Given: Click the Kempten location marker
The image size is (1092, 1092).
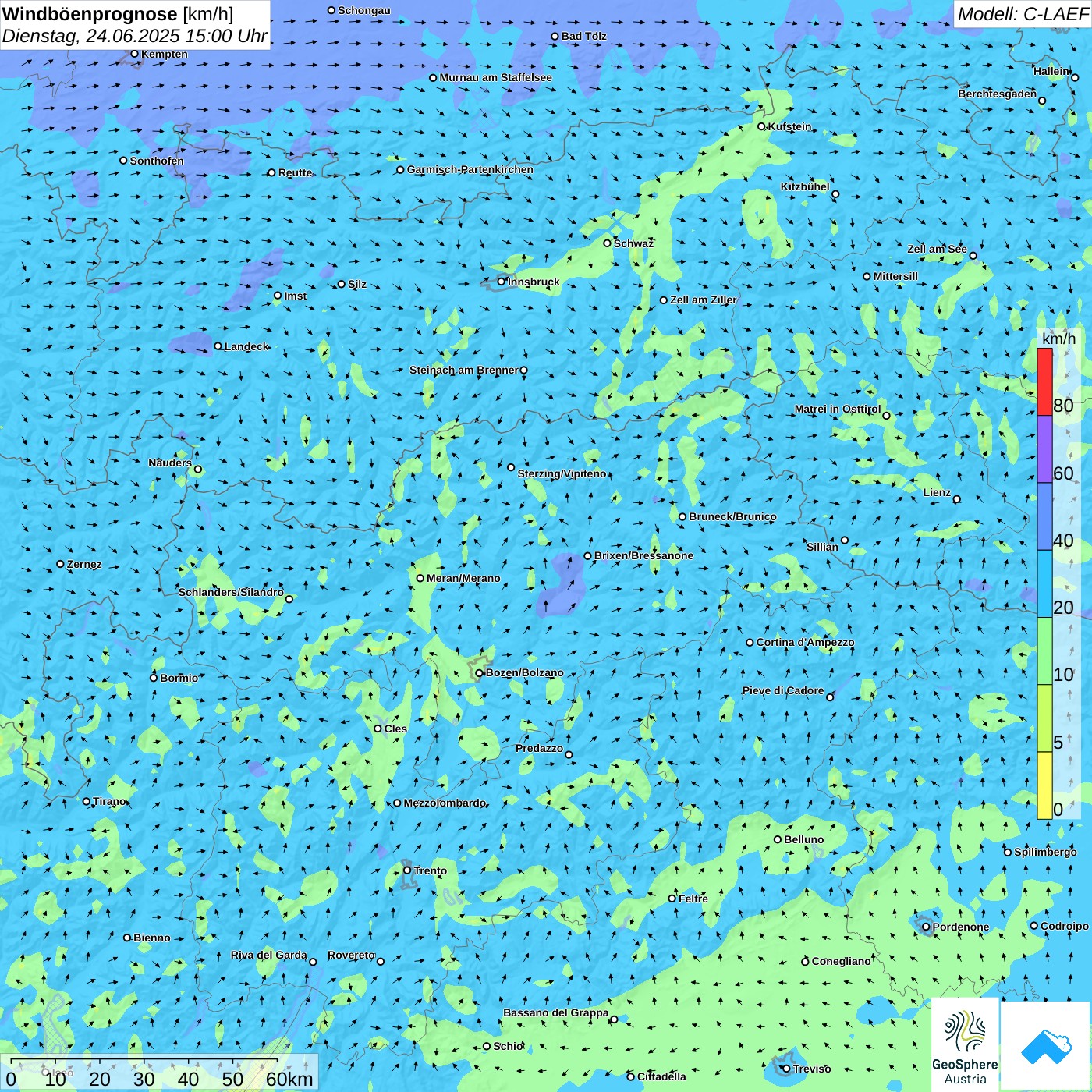Looking at the screenshot, I should [x=135, y=54].
